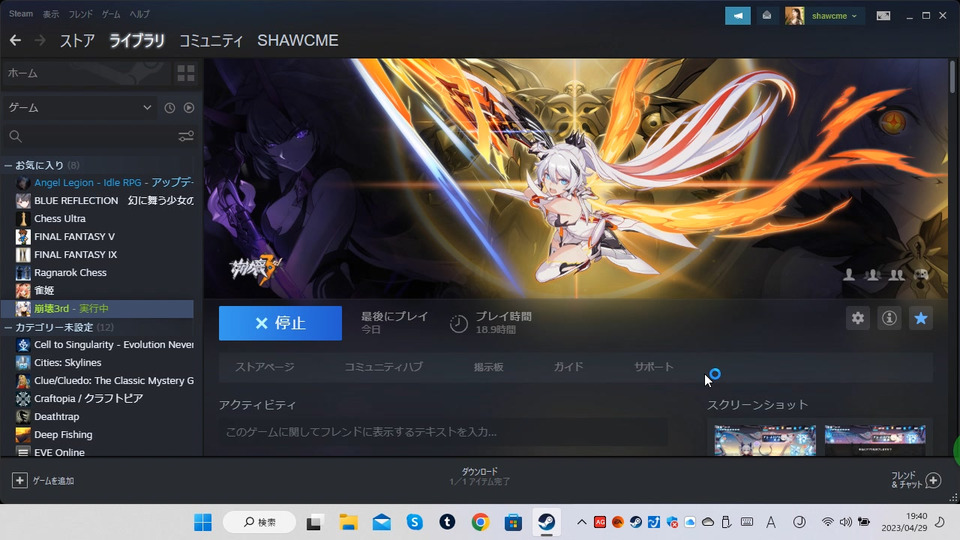The width and height of the screenshot is (960, 540).
Task: Open the ヘルプ menu
Action: [140, 13]
